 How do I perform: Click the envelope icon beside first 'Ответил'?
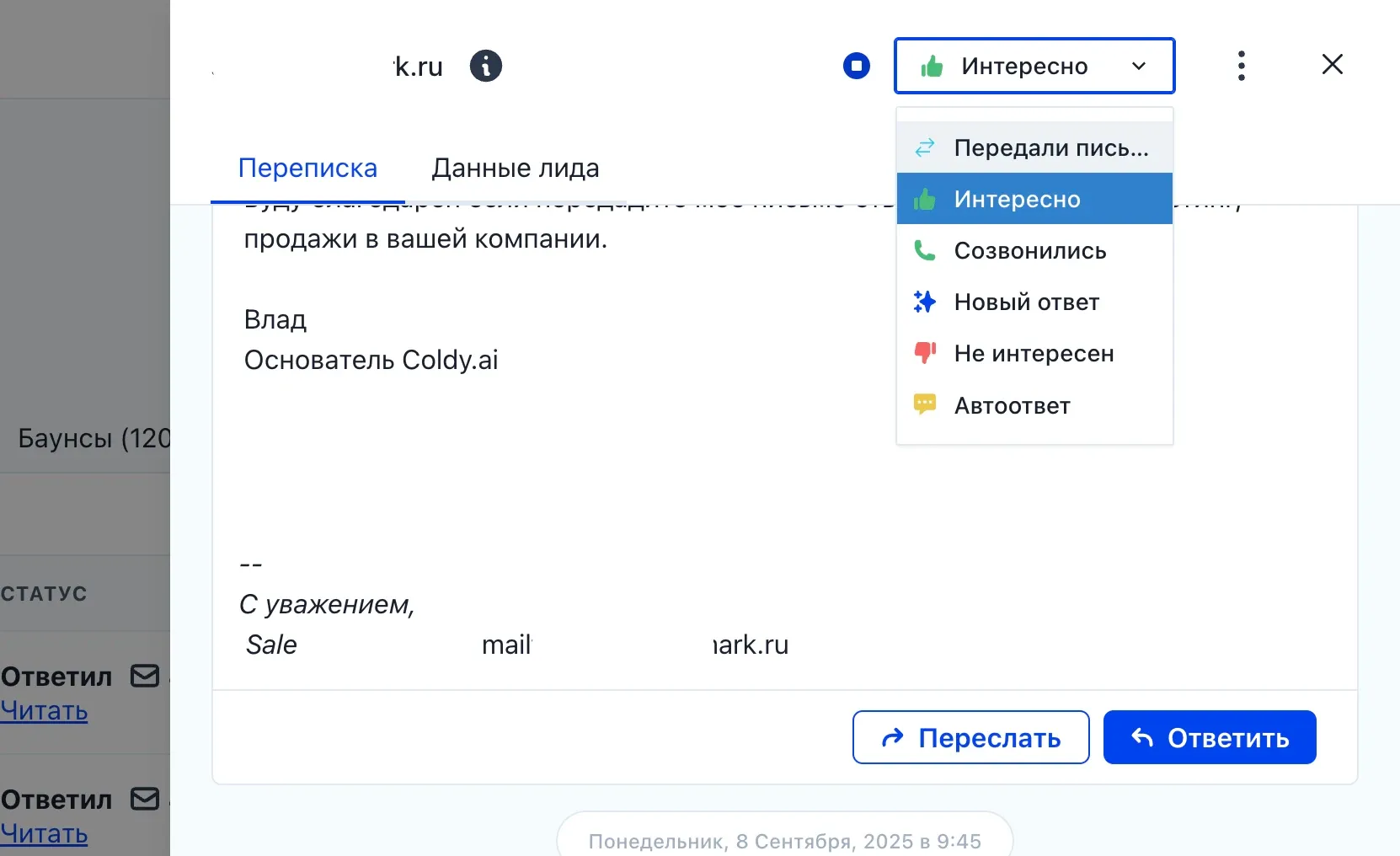pos(145,676)
